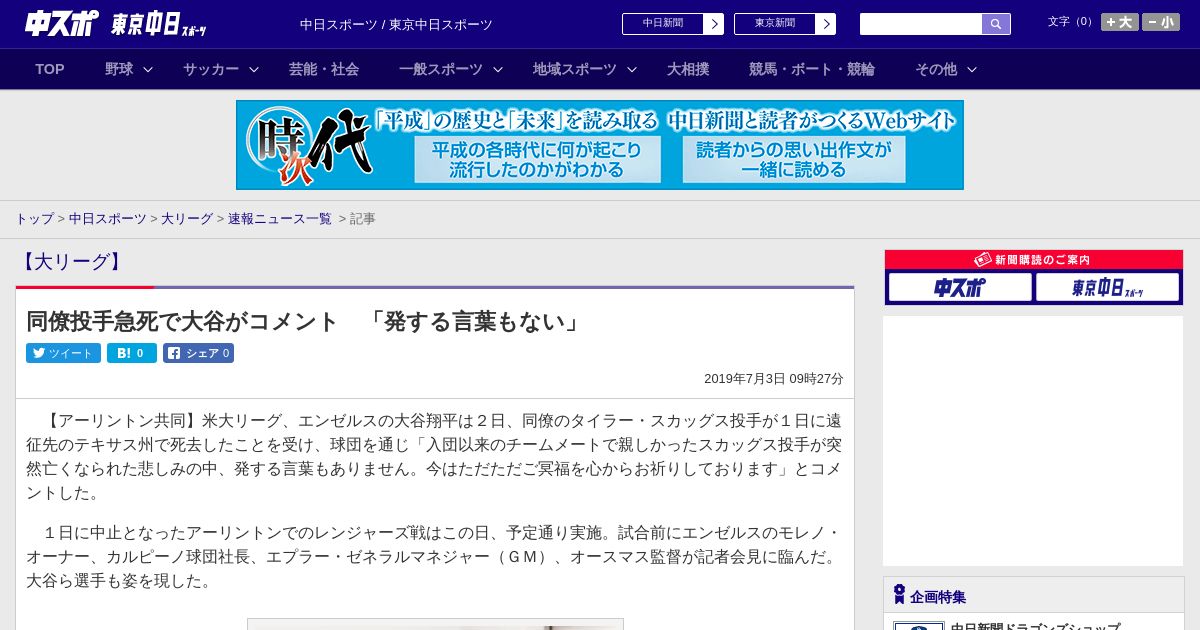Go to 中日スポーツ in the breadcrumb
The height and width of the screenshot is (630, 1200).
[108, 218]
